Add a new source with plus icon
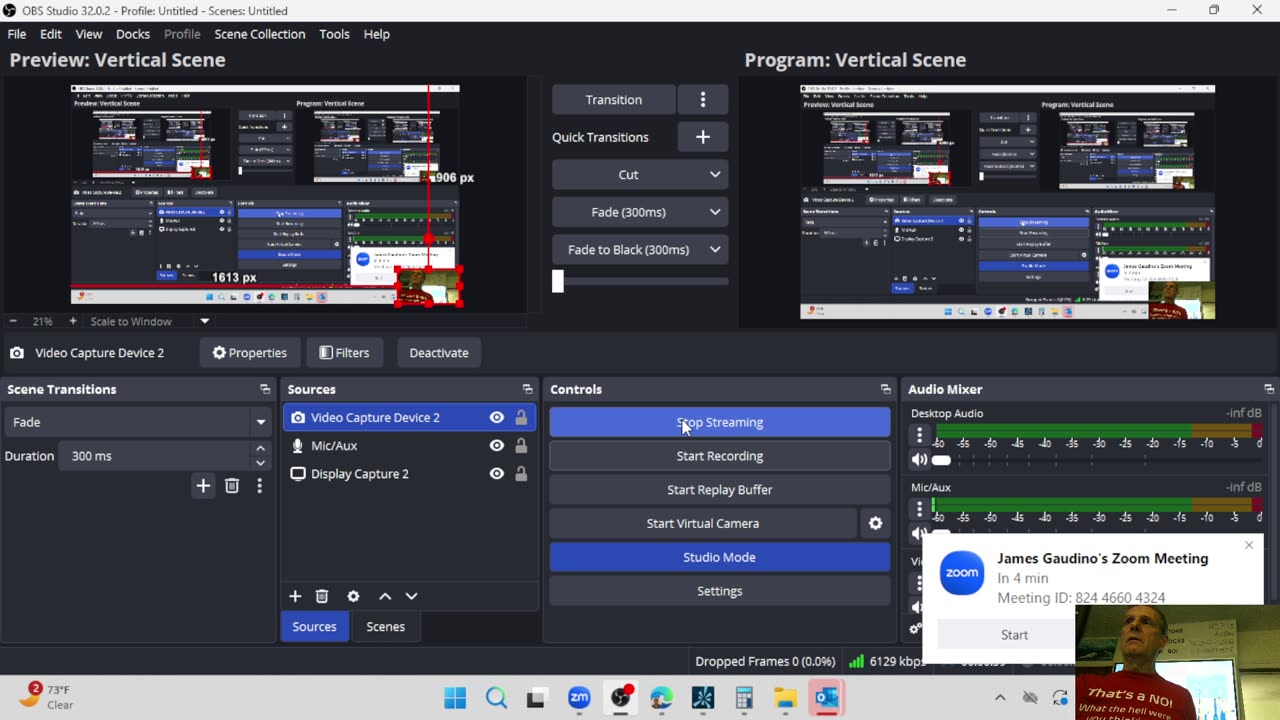Screen dimensions: 1280x720 [295, 596]
